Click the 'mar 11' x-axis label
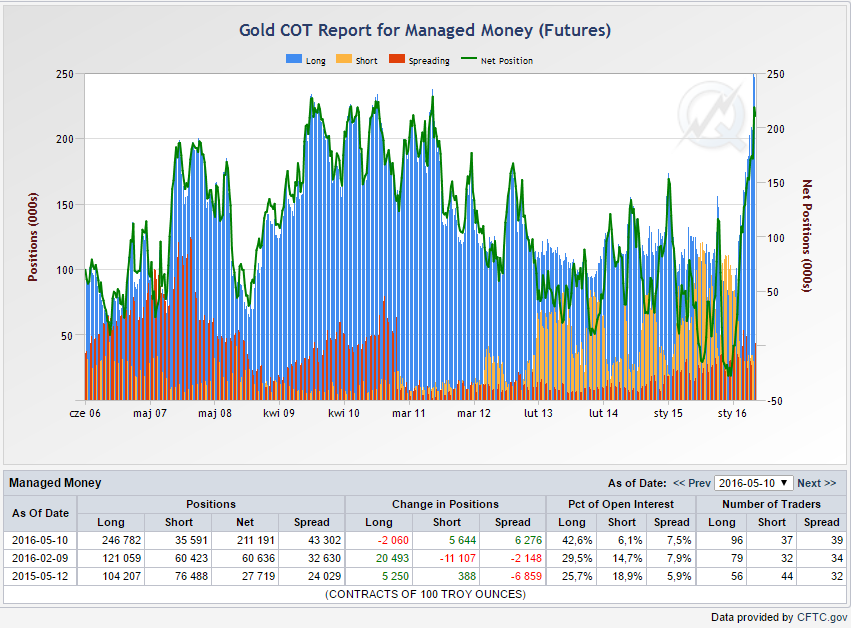851x631 pixels. tap(408, 413)
